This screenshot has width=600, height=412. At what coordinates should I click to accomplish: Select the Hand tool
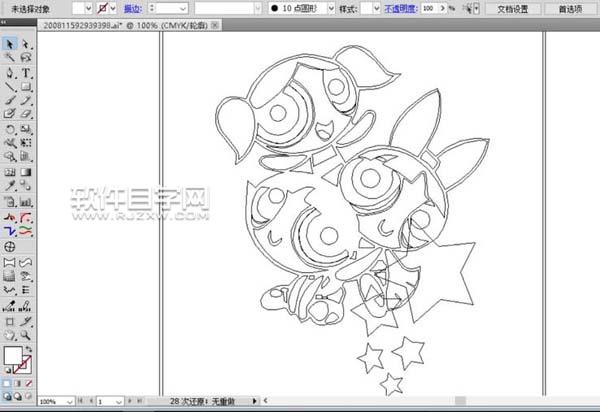coord(10,335)
